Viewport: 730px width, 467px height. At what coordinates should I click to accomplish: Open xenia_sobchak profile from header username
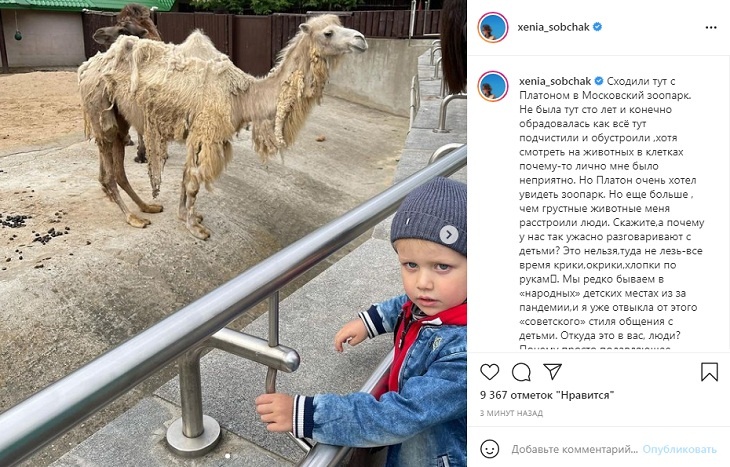(x=554, y=27)
